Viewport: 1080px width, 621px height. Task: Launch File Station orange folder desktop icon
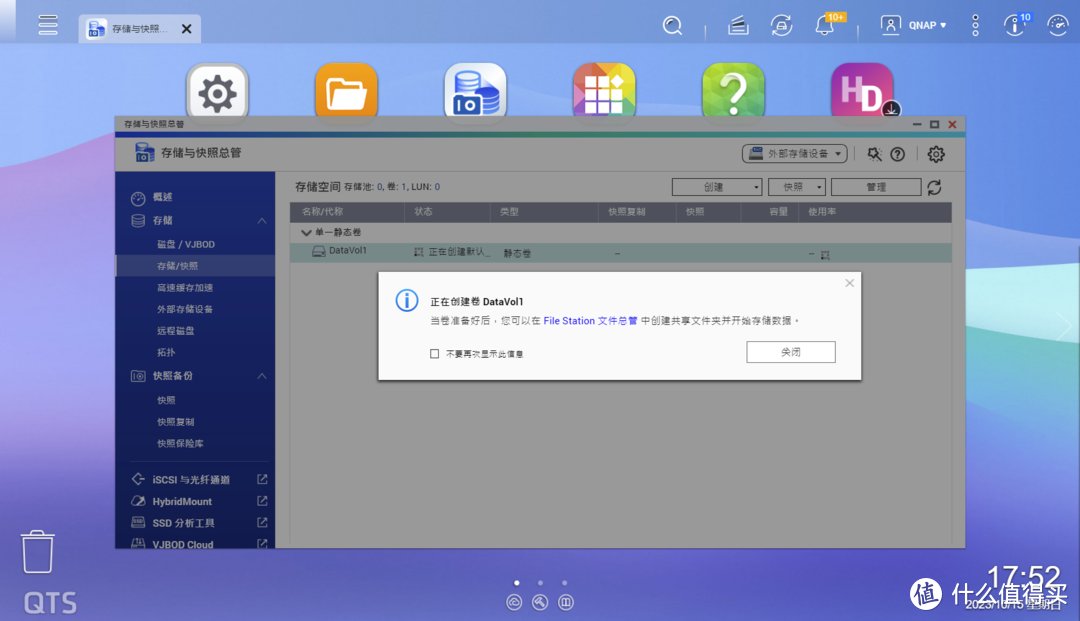pos(346,92)
